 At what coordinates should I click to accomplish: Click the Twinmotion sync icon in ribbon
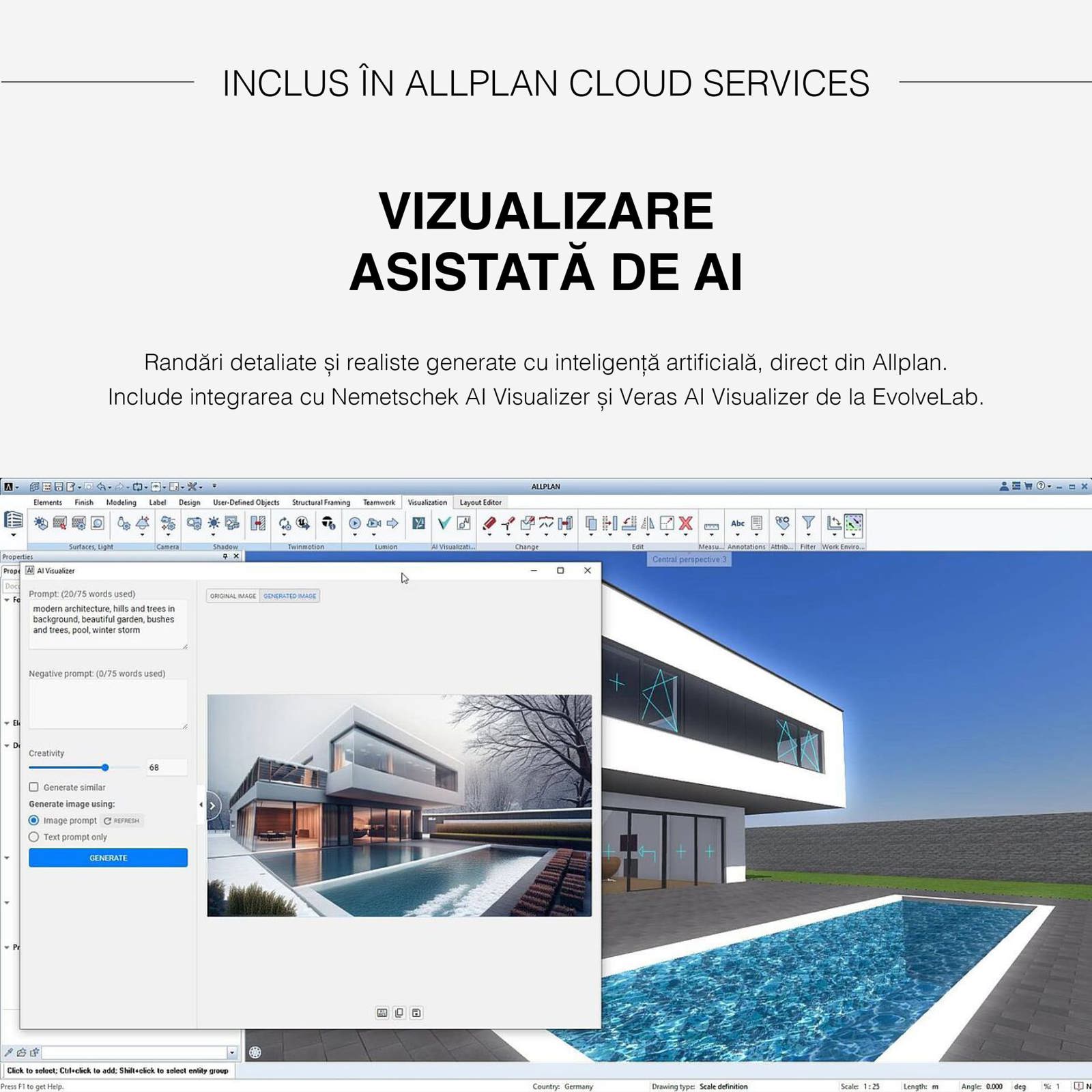coord(285,523)
